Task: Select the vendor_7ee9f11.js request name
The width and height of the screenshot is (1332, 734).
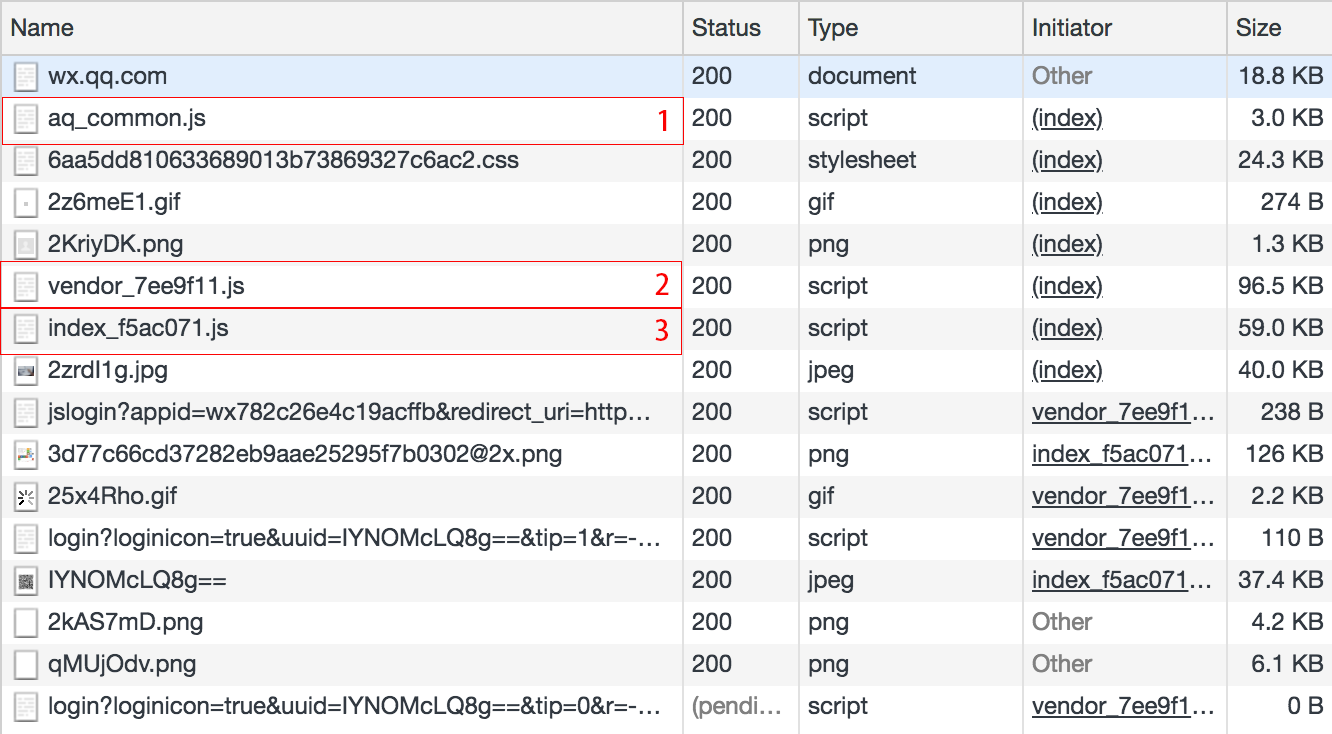Action: 146,287
